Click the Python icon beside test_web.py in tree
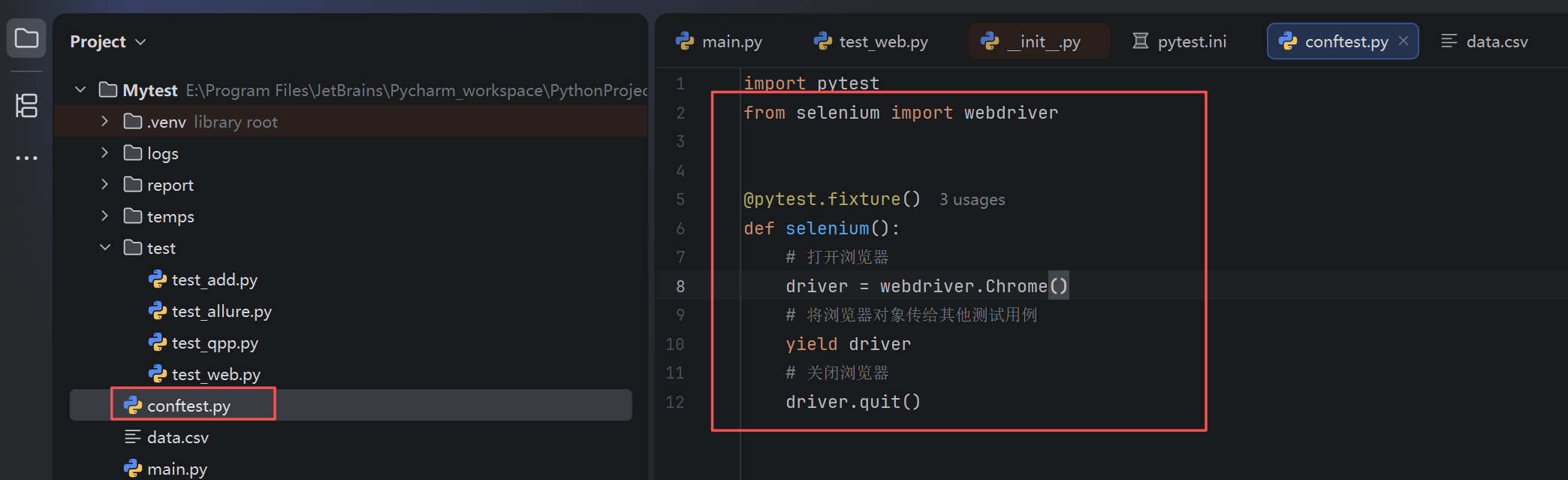1568x480 pixels. pyautogui.click(x=158, y=374)
